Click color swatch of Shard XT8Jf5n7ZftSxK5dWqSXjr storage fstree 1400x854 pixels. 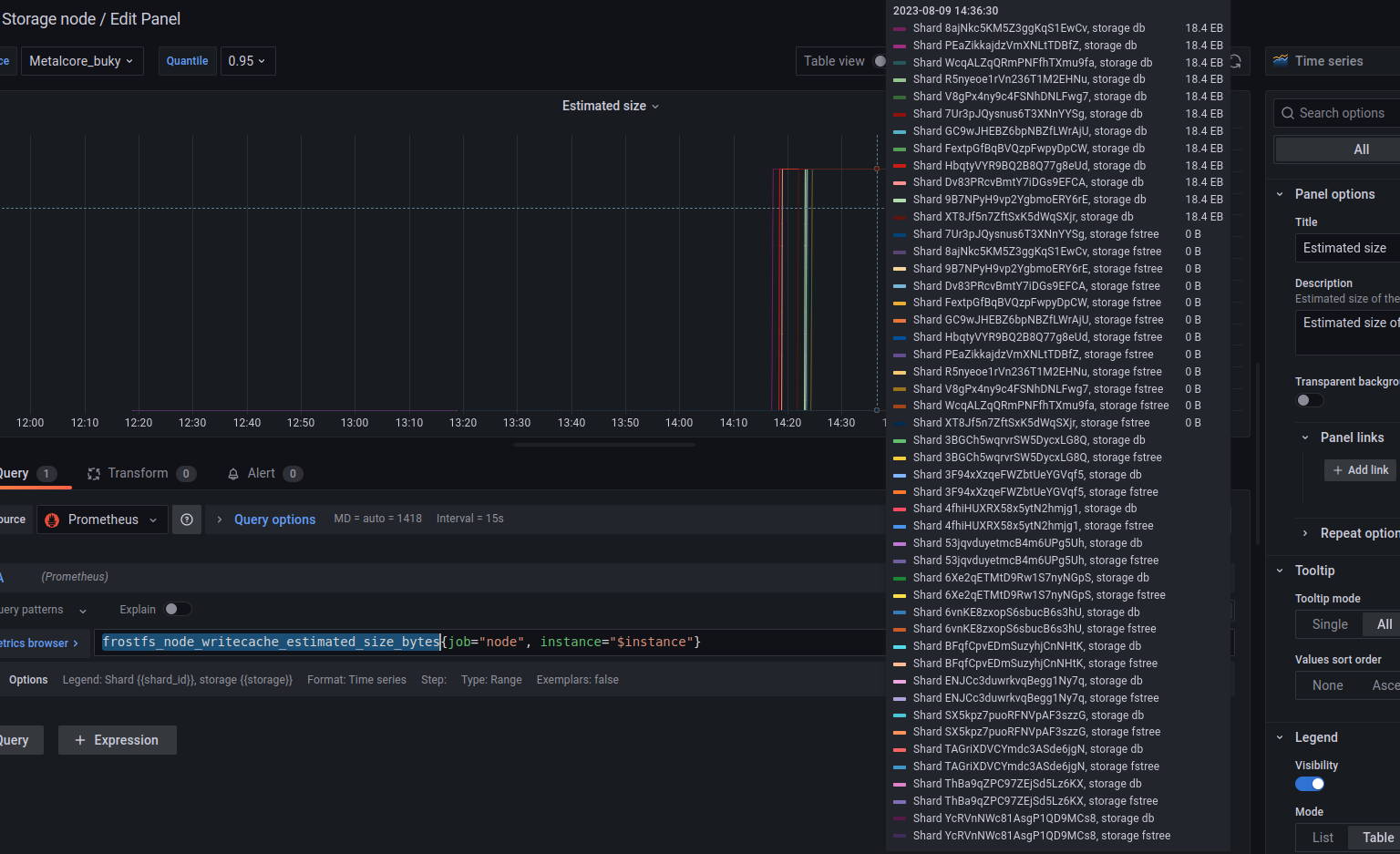(x=900, y=423)
